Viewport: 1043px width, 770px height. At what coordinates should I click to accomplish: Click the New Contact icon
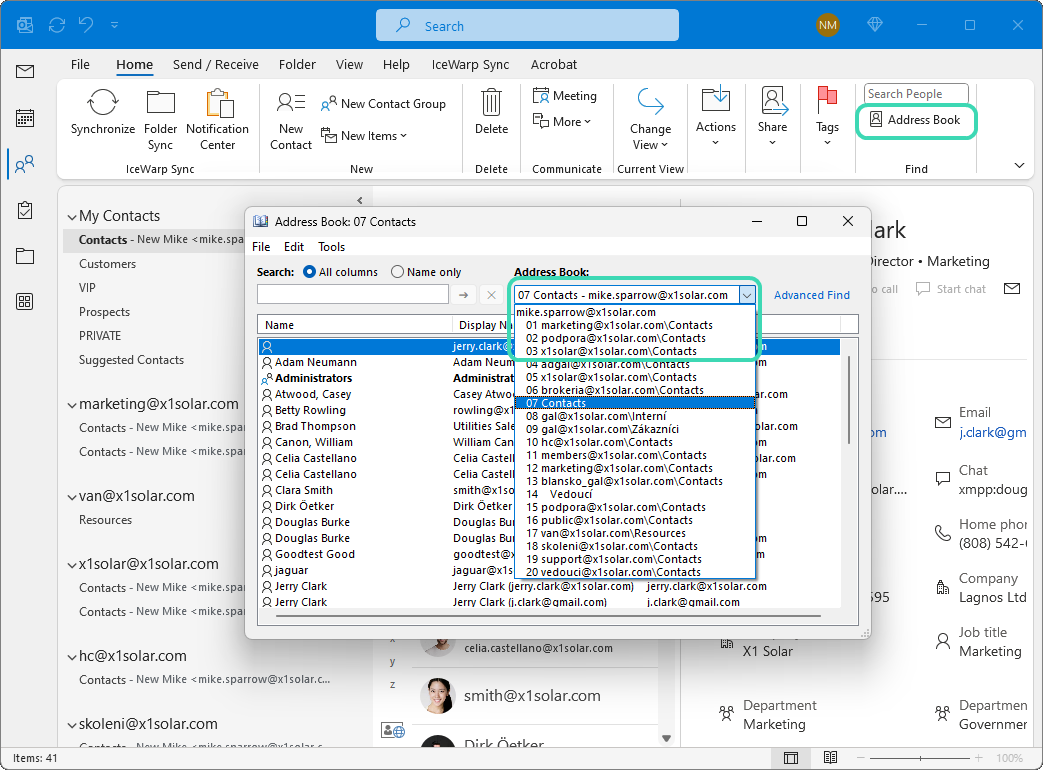(x=290, y=102)
